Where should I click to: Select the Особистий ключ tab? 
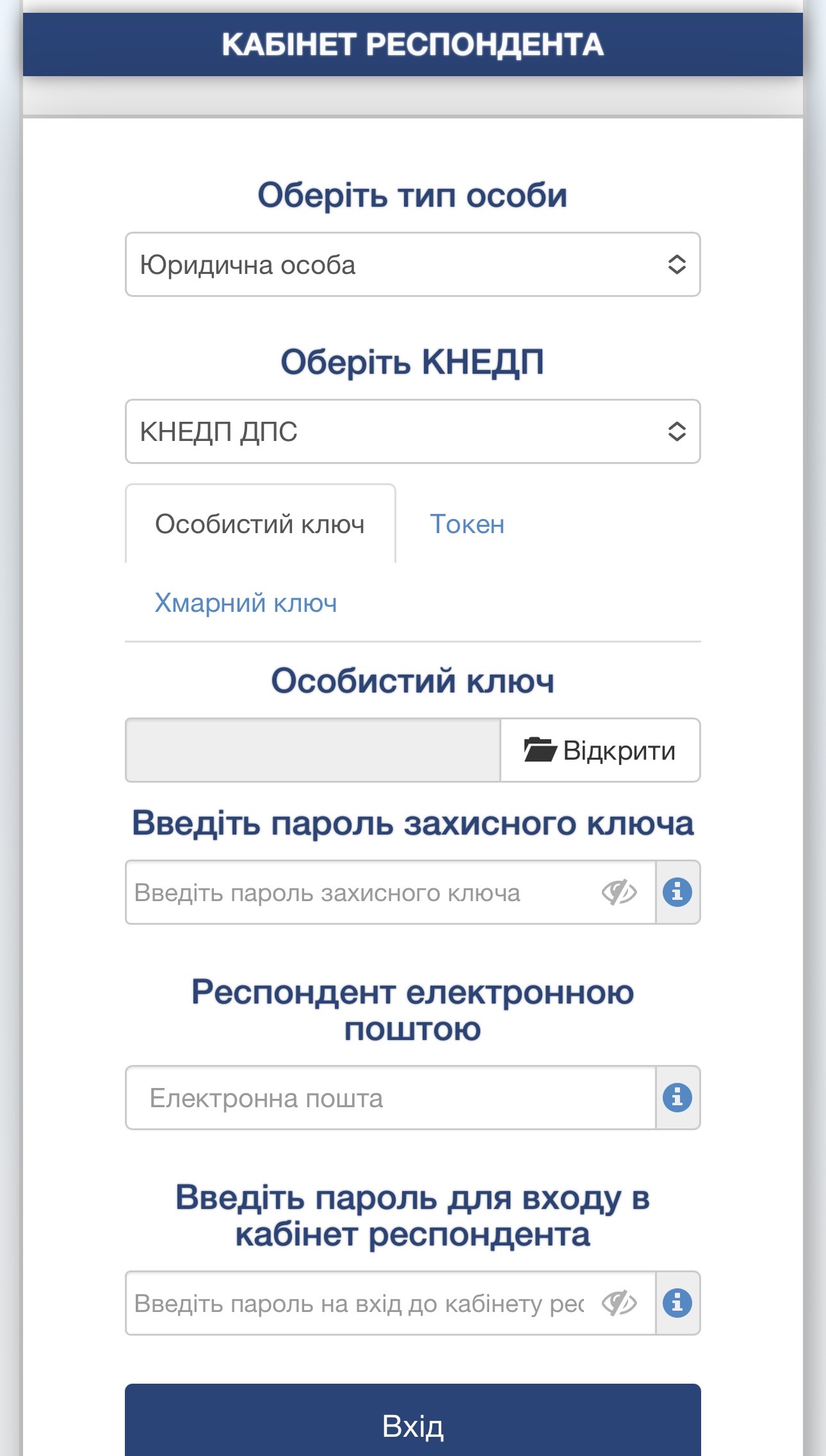click(261, 524)
